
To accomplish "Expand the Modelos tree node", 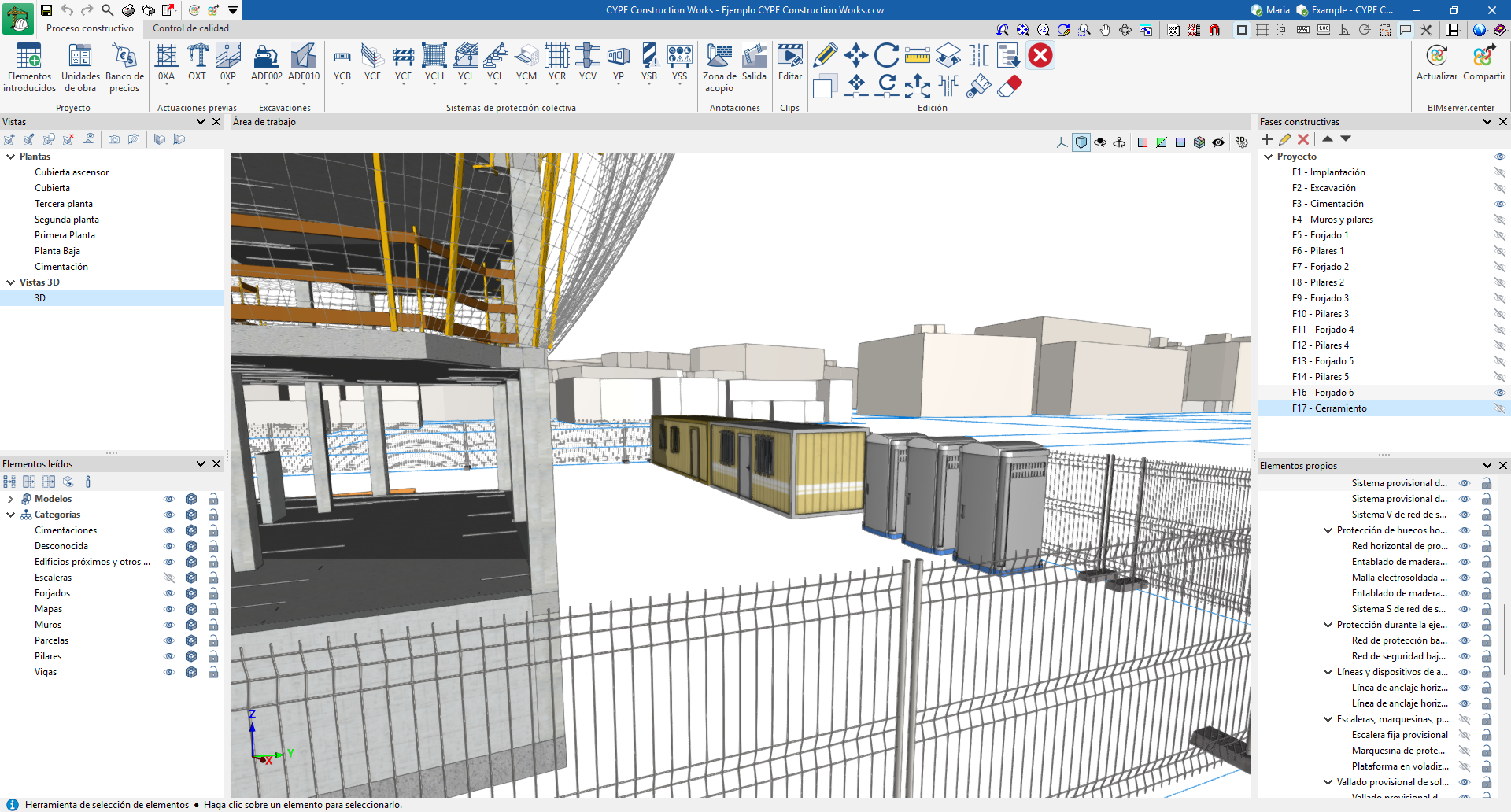I will tap(10, 499).
